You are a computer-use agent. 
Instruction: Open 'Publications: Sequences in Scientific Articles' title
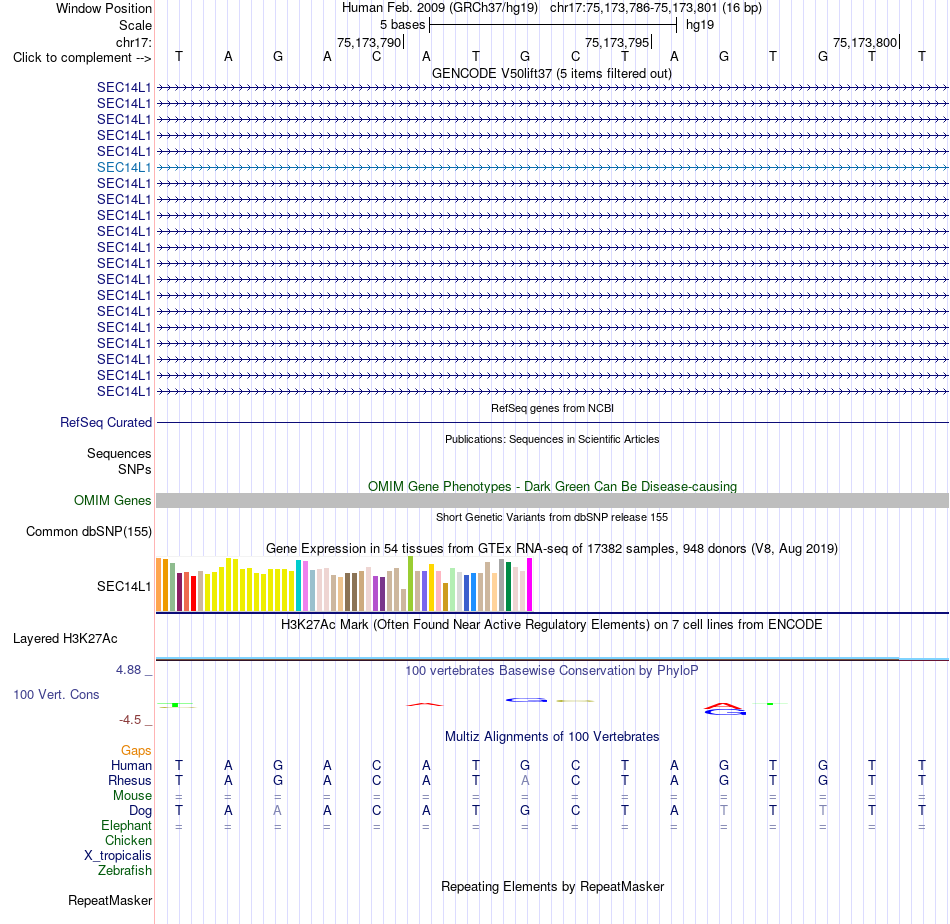[x=552, y=439]
